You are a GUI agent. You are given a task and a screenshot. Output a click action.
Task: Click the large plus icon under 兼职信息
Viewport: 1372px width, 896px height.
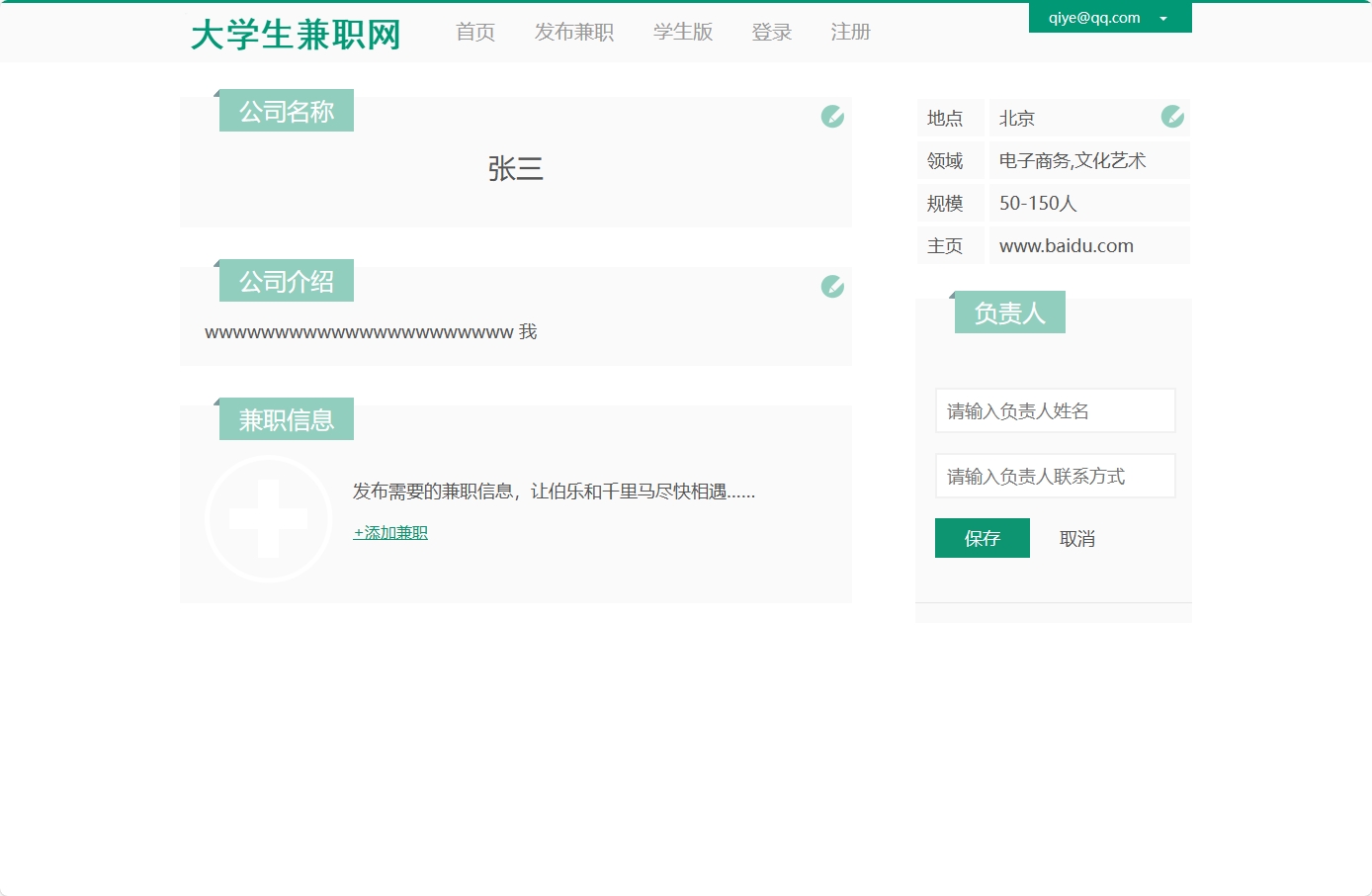tap(268, 518)
